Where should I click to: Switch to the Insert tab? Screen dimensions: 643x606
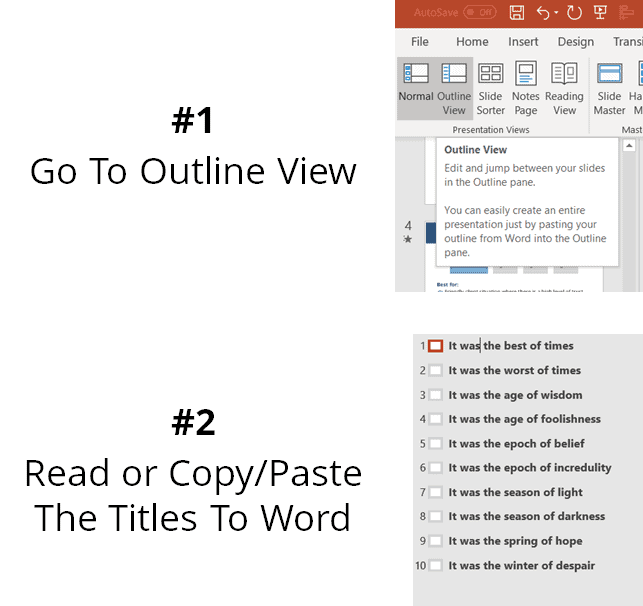(523, 41)
